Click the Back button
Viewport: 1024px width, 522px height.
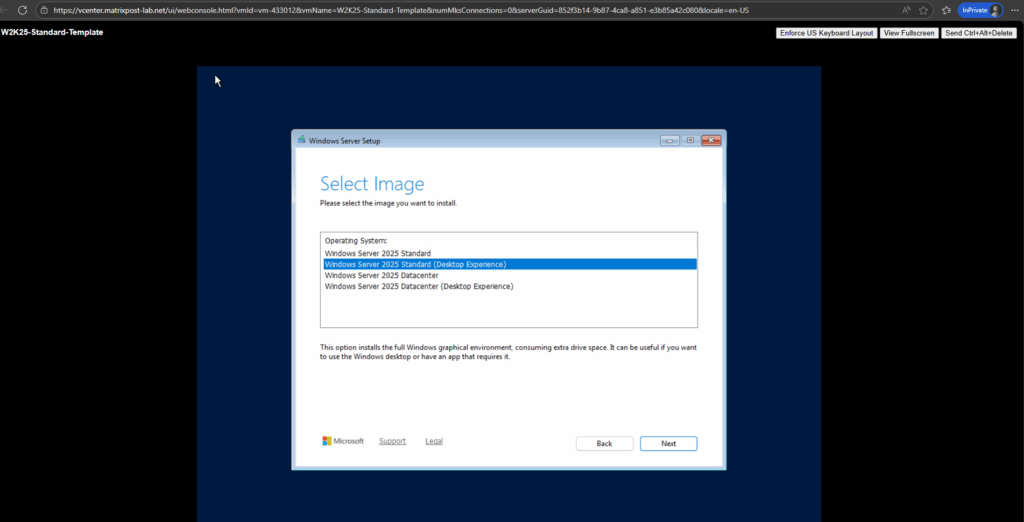pos(604,444)
